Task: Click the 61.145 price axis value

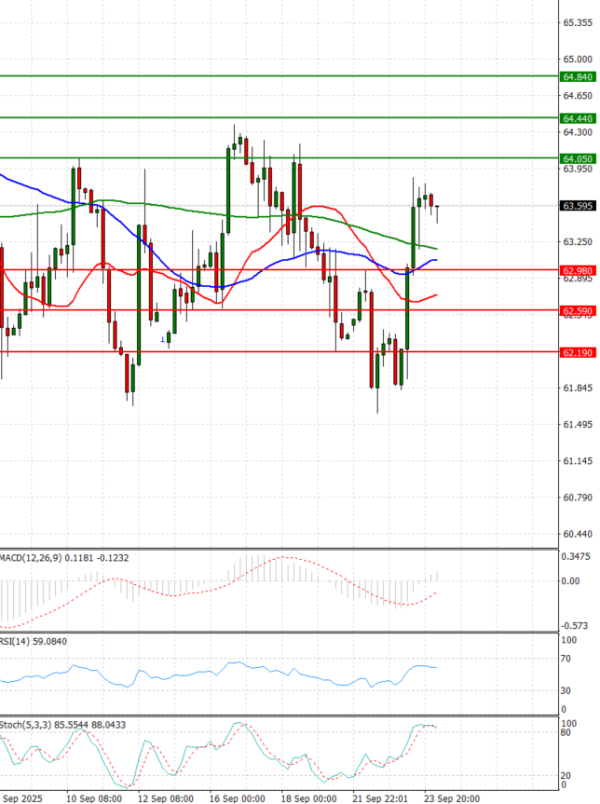Action: pyautogui.click(x=578, y=461)
